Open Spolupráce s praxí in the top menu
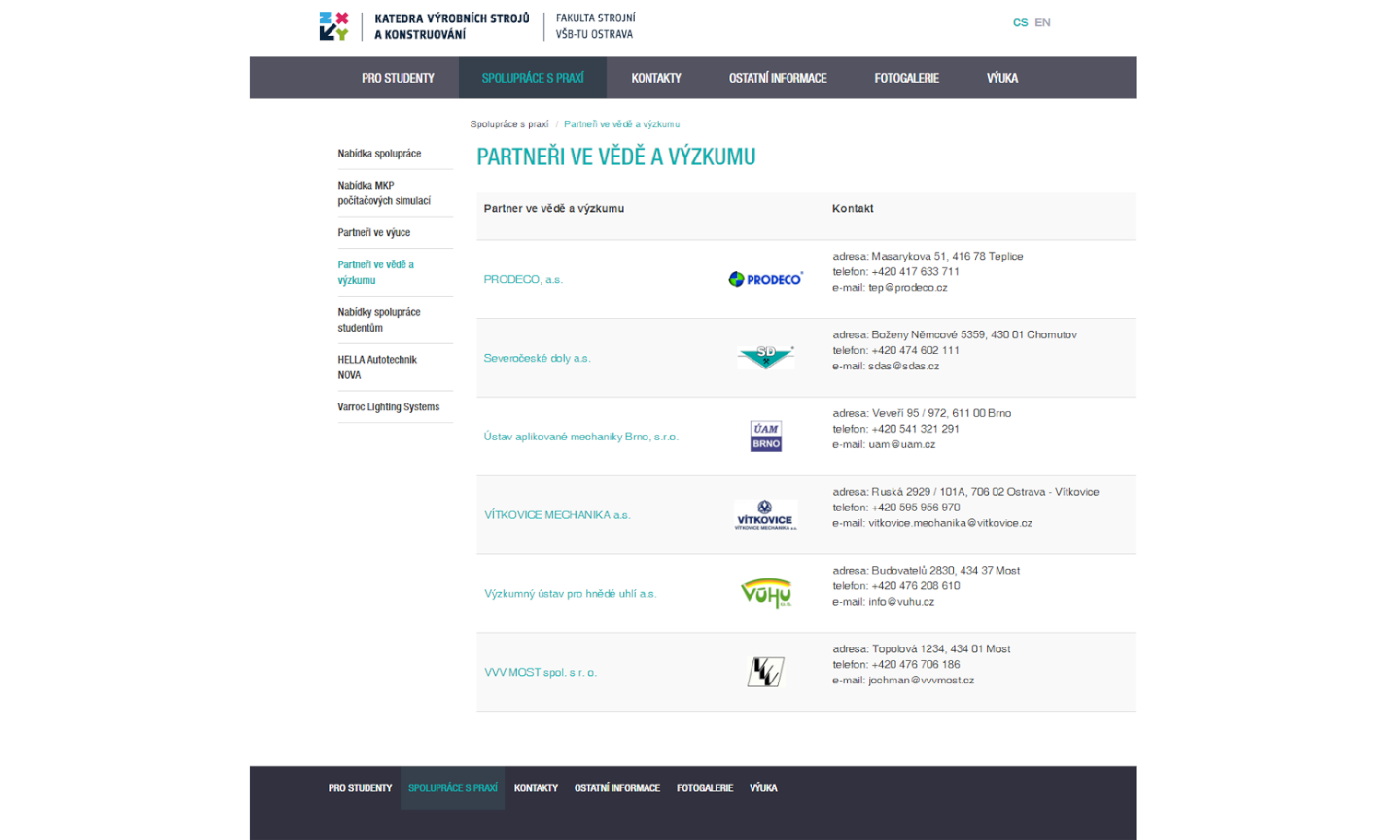This screenshot has width=1400, height=840. [533, 78]
